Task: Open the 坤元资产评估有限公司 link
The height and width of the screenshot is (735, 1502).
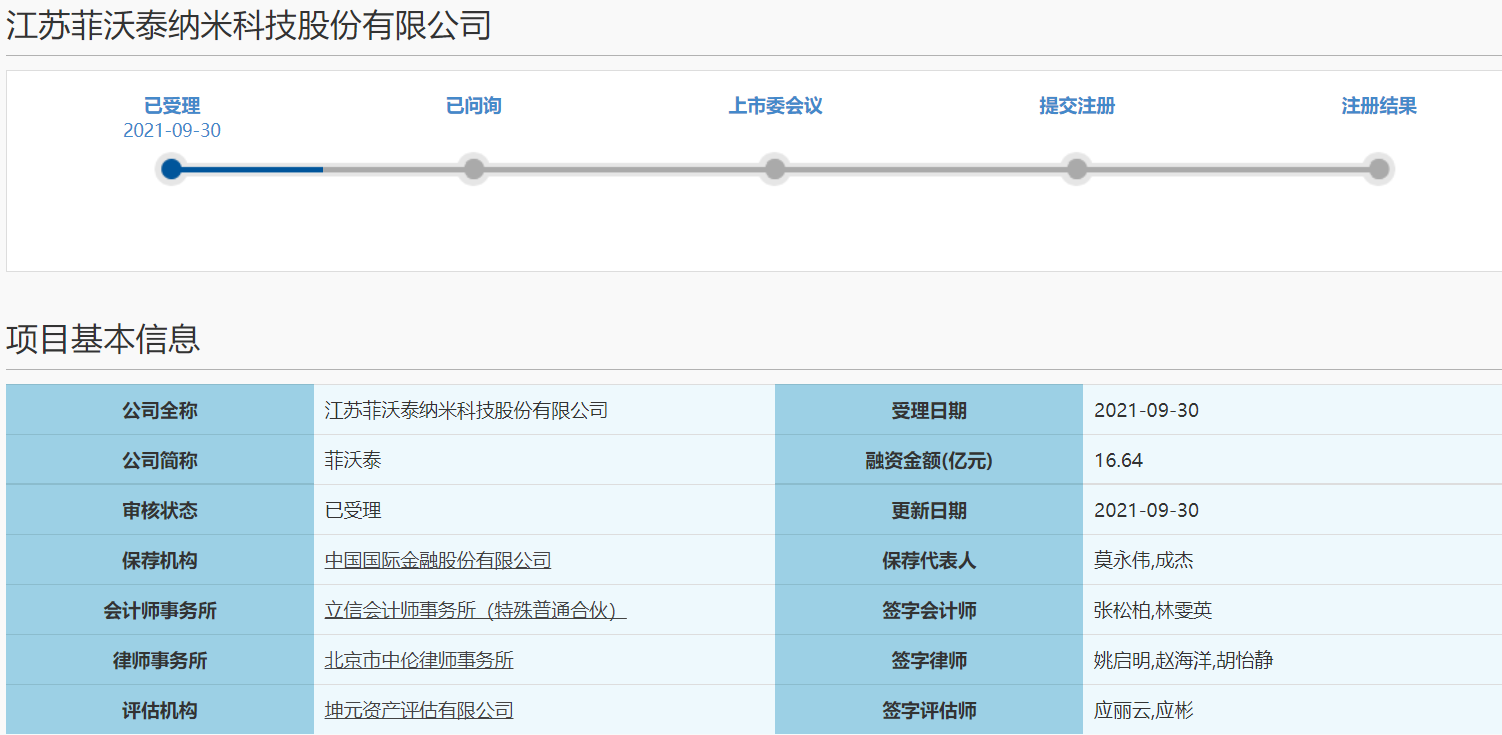Action: 419,710
